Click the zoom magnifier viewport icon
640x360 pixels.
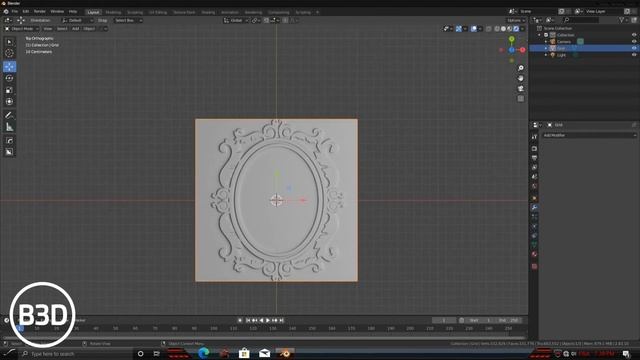point(521,68)
